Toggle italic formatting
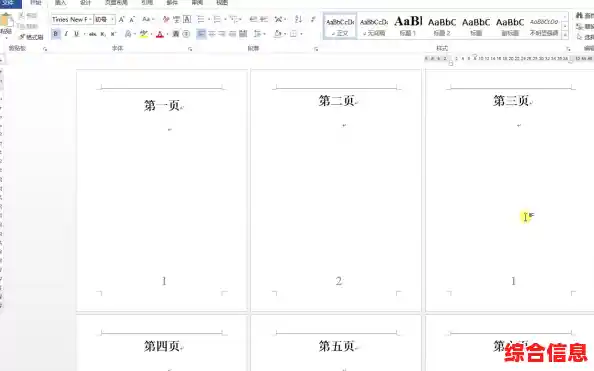The width and height of the screenshot is (594, 371). click(x=66, y=34)
